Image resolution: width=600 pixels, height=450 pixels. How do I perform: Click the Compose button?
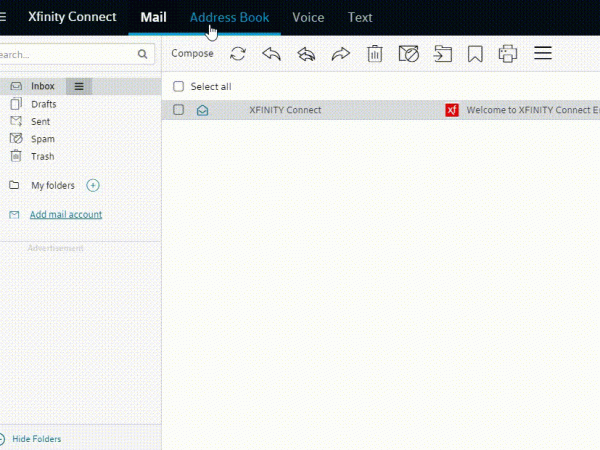click(192, 54)
